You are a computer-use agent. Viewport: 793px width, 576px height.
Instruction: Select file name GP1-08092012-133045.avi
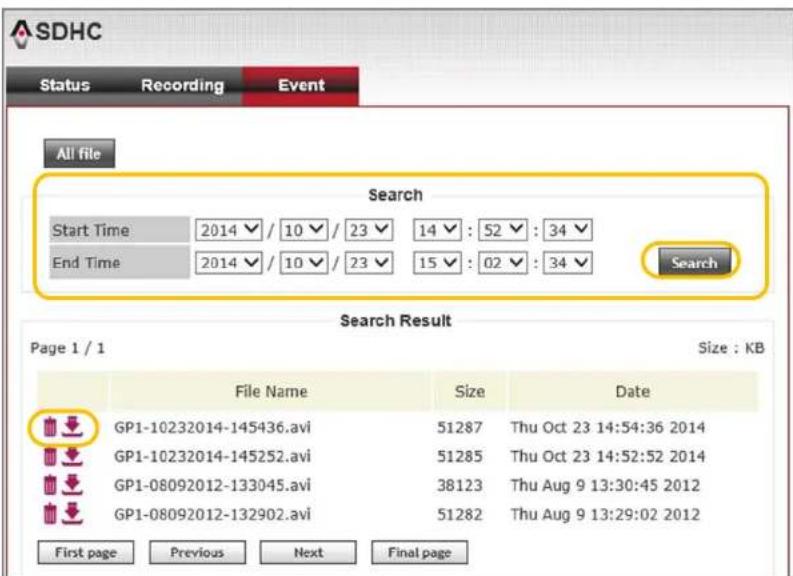coord(212,485)
